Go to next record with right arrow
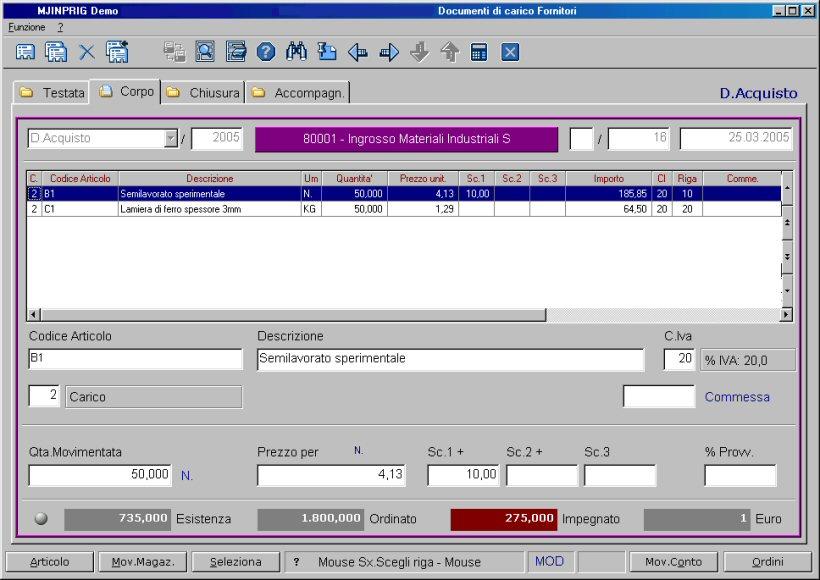 coord(389,52)
